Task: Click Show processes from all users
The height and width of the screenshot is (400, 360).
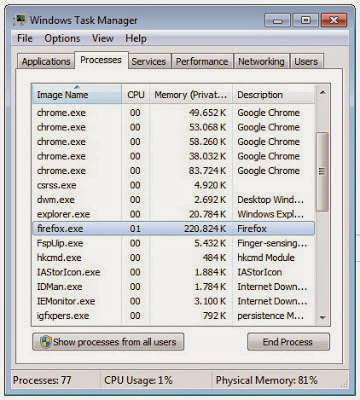Action: pyautogui.click(x=108, y=342)
